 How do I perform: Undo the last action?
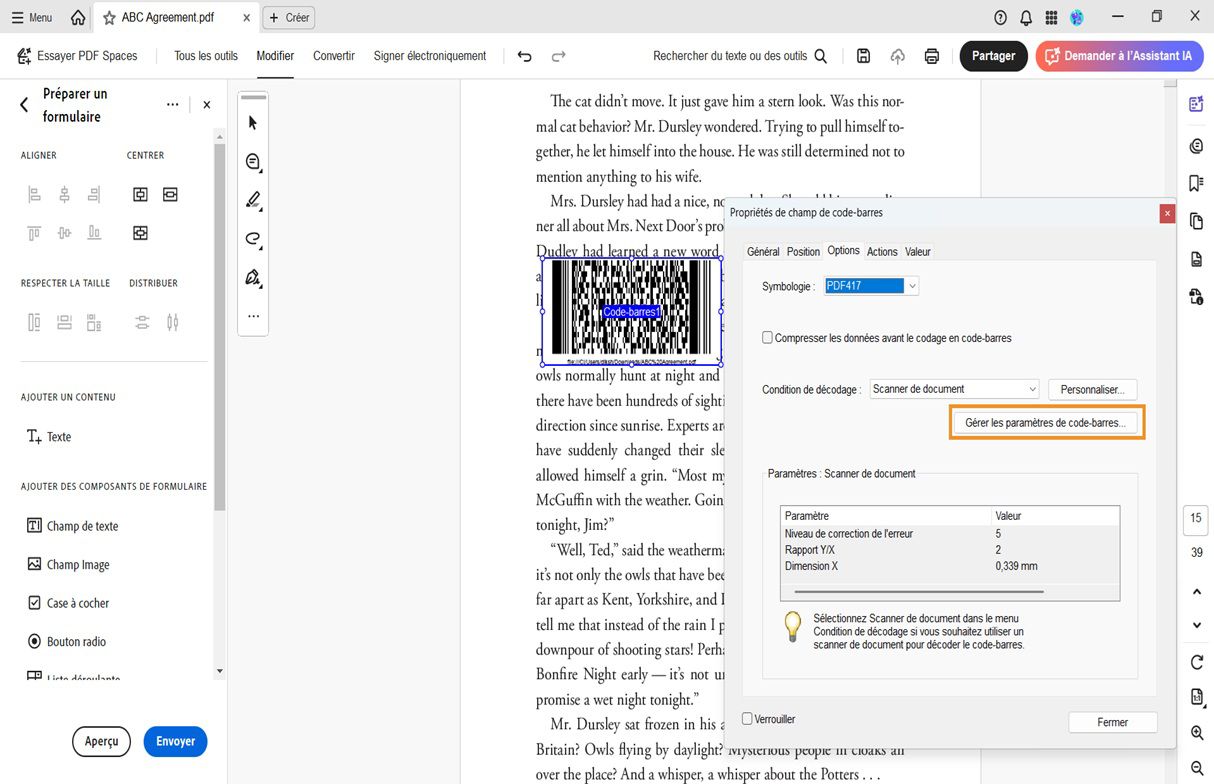pos(524,56)
